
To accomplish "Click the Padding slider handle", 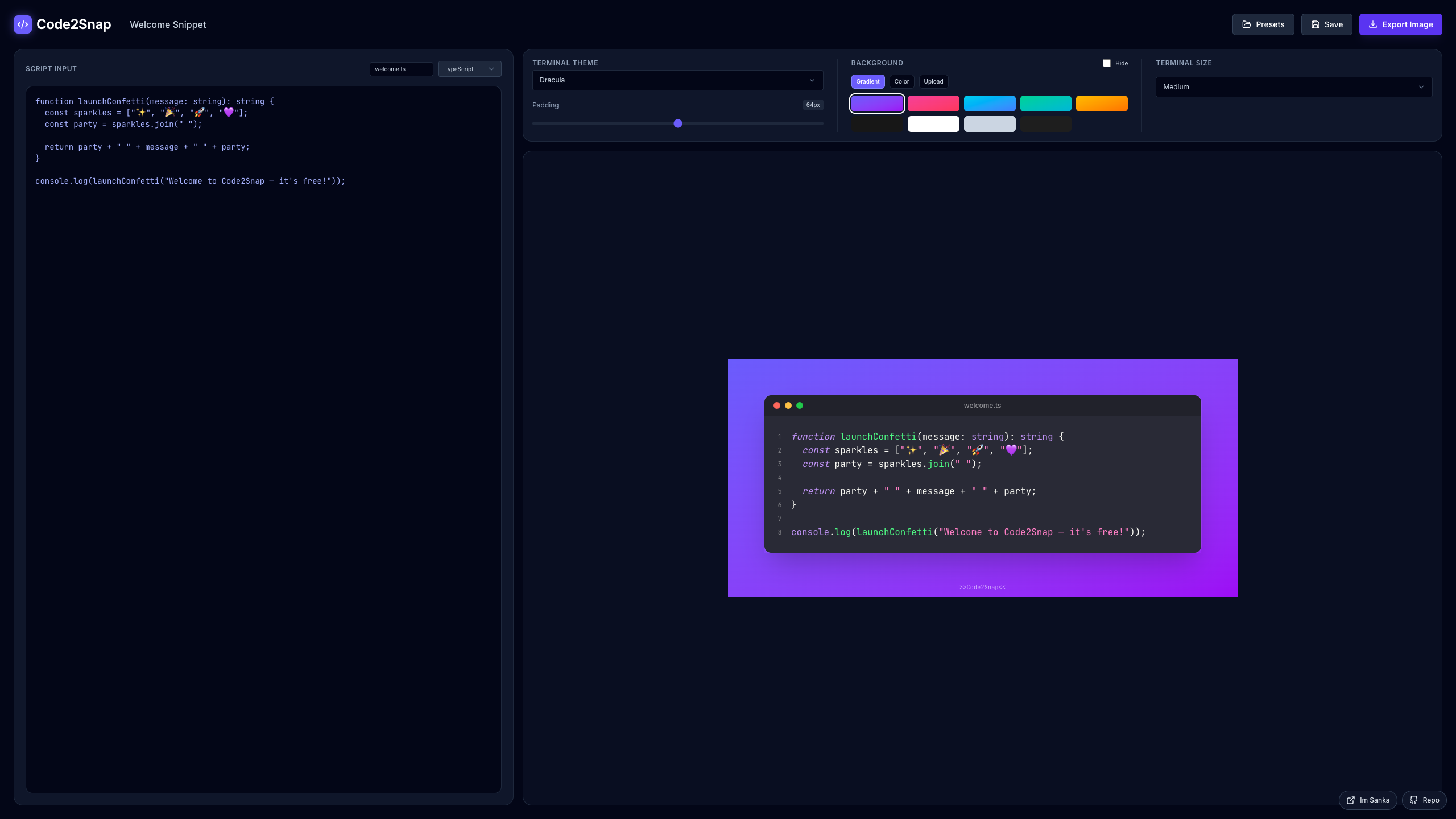I will pos(678,123).
